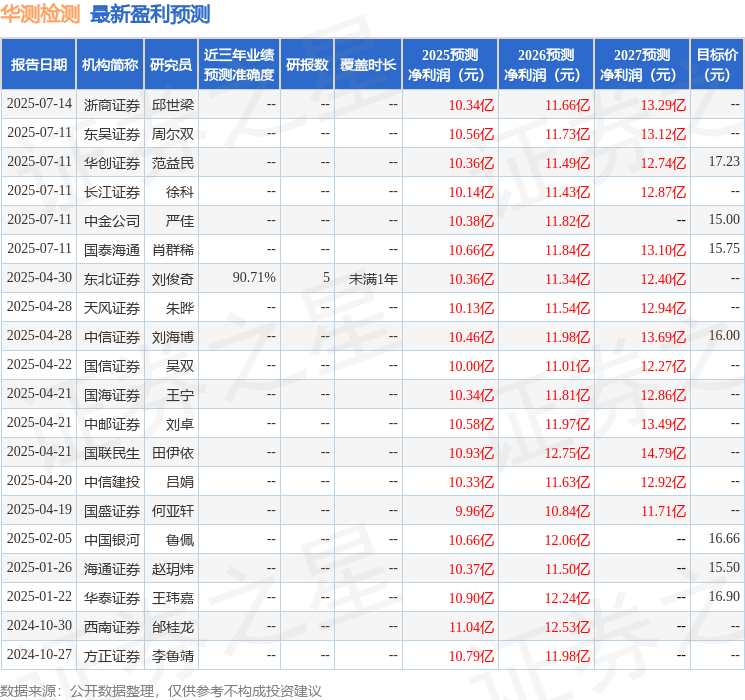Click the 华创证券 institution cell
Viewport: 745px width, 700px height.
tap(112, 163)
